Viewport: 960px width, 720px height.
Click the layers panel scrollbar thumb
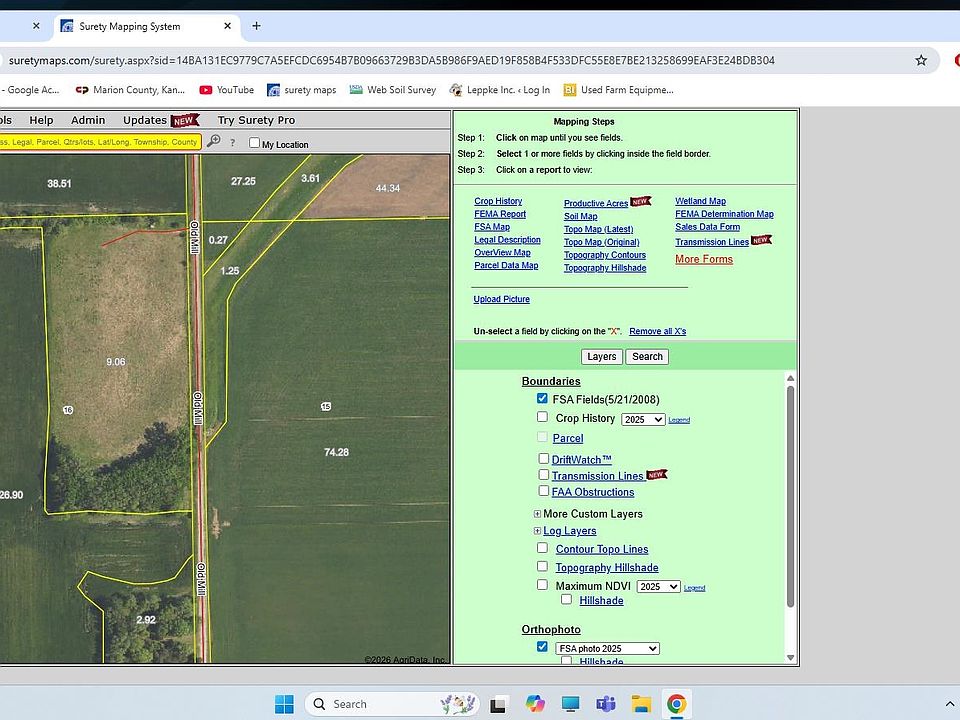(x=790, y=496)
